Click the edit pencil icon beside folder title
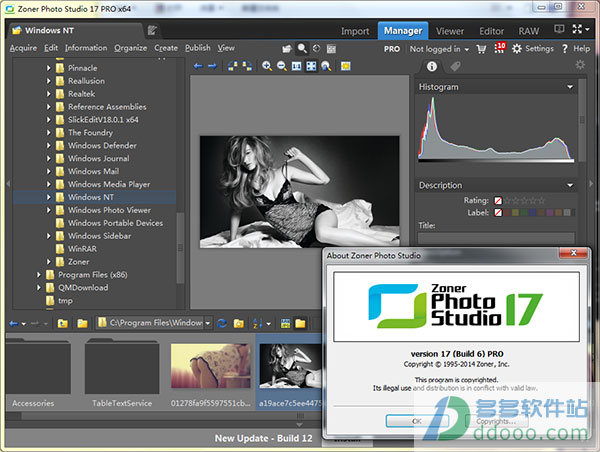The width and height of the screenshot is (600, 452). coord(152,30)
